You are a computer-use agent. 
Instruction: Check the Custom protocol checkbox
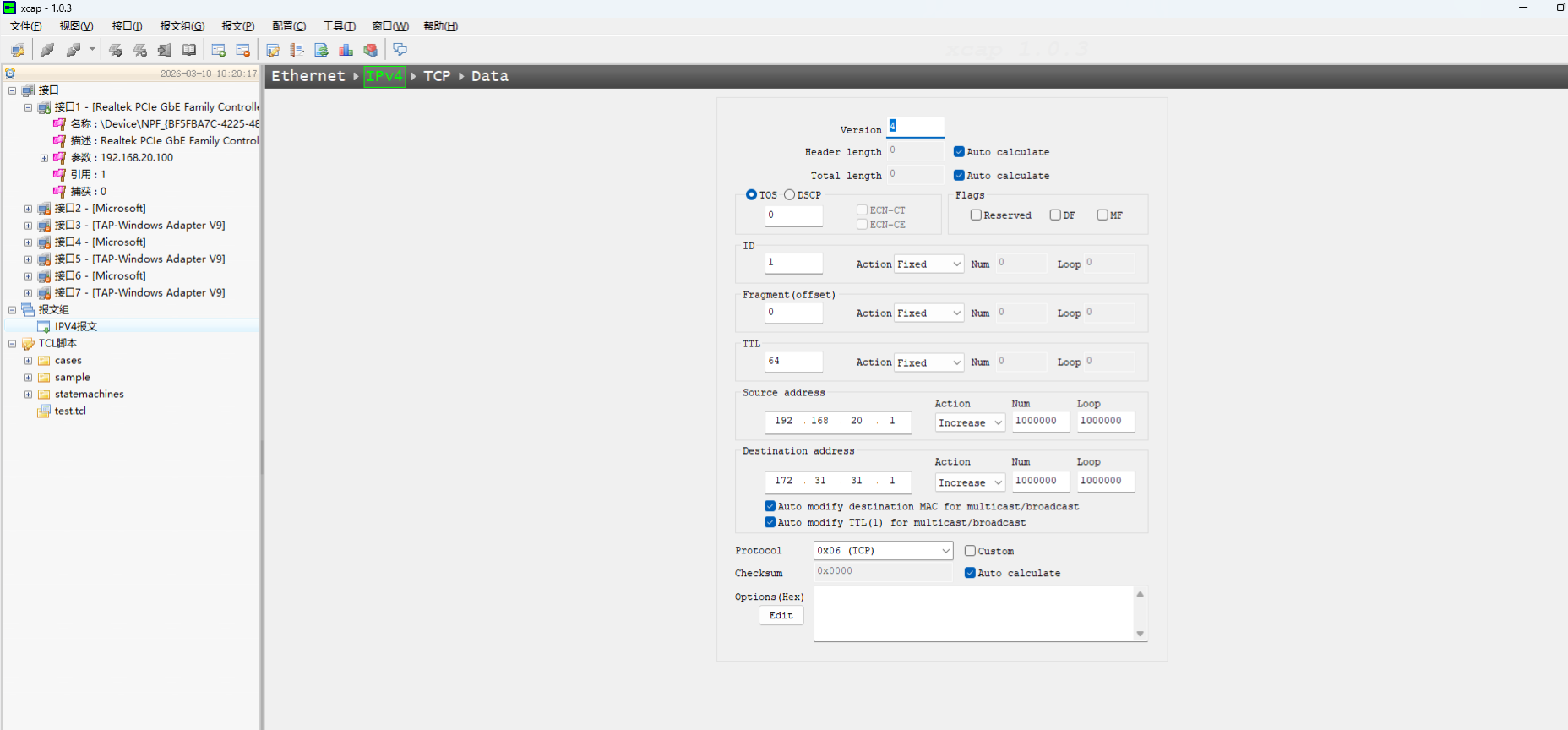pos(970,551)
